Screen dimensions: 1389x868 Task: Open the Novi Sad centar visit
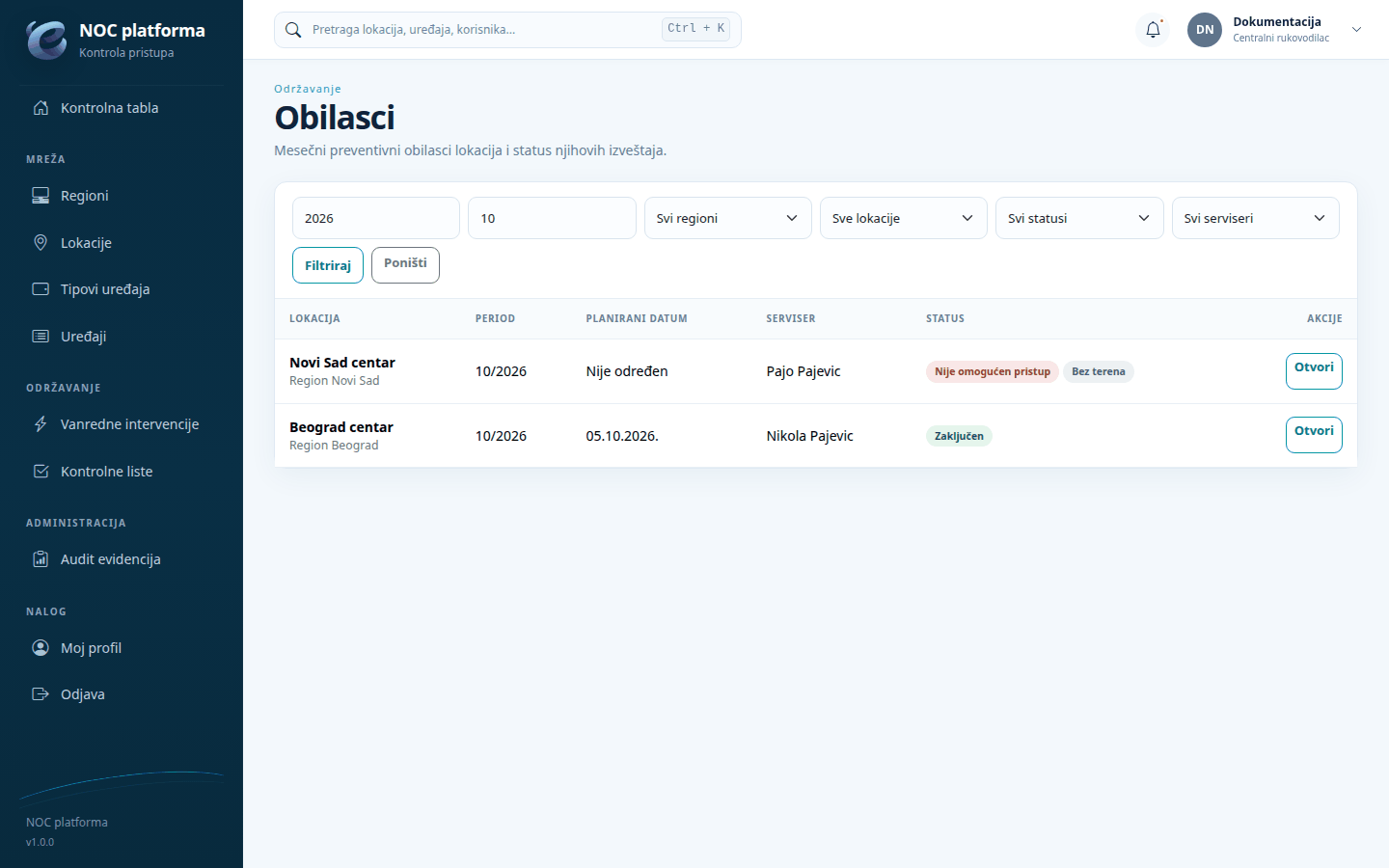(1314, 371)
